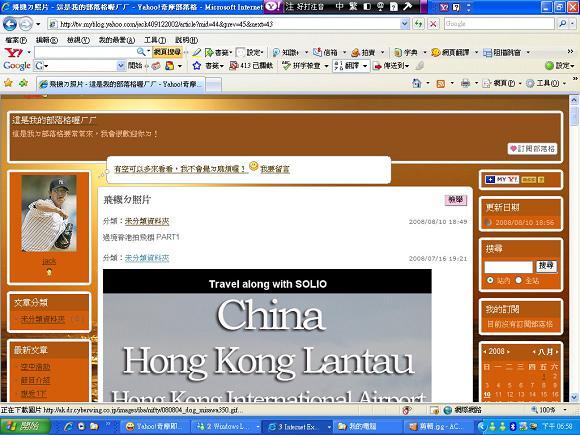Click the Yahoo Y! toolbar logo
This screenshot has width=580, height=435.
[14, 53]
